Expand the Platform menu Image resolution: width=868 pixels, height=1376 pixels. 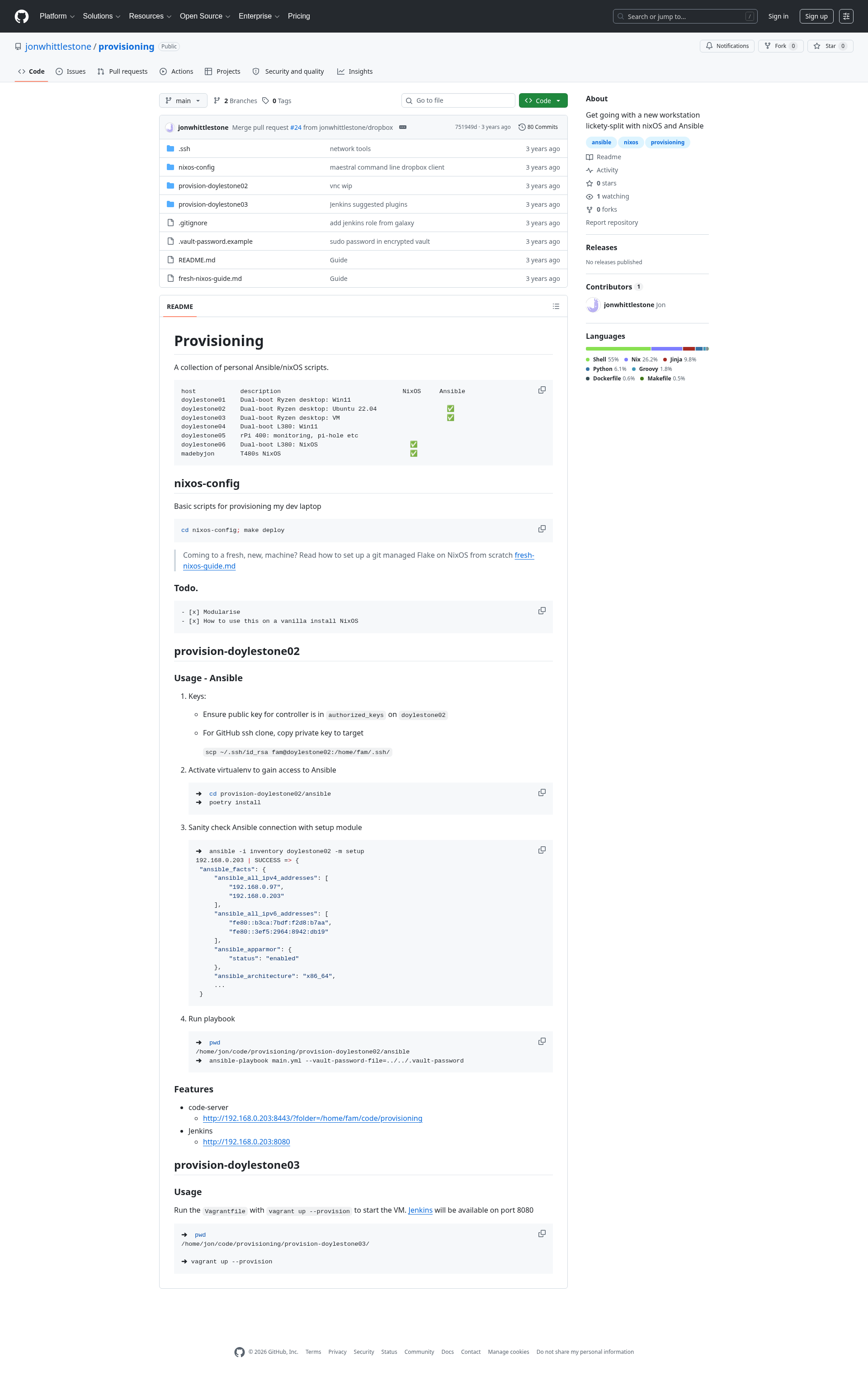(x=57, y=16)
